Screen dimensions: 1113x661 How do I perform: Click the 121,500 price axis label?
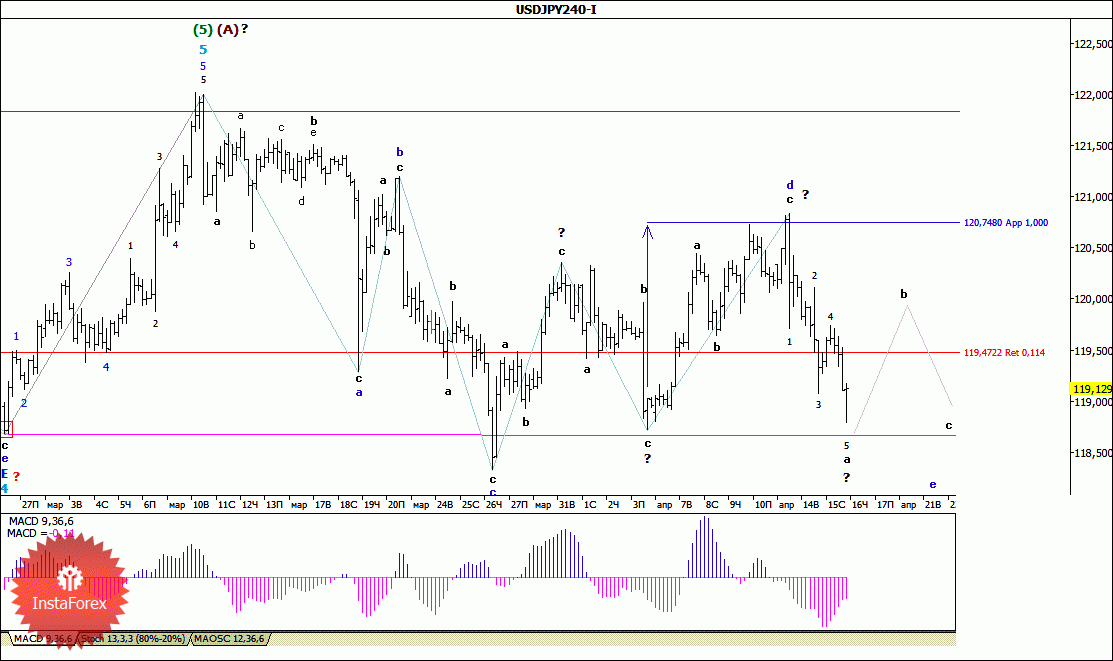1092,146
